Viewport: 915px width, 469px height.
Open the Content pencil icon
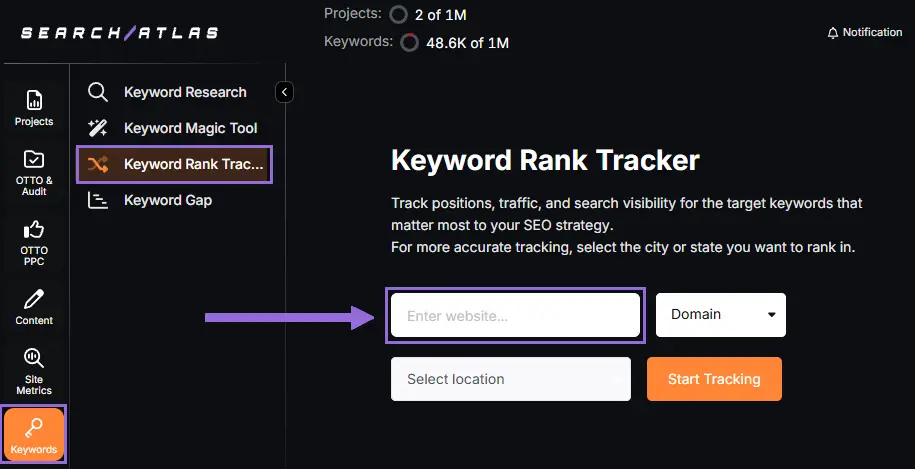(34, 300)
